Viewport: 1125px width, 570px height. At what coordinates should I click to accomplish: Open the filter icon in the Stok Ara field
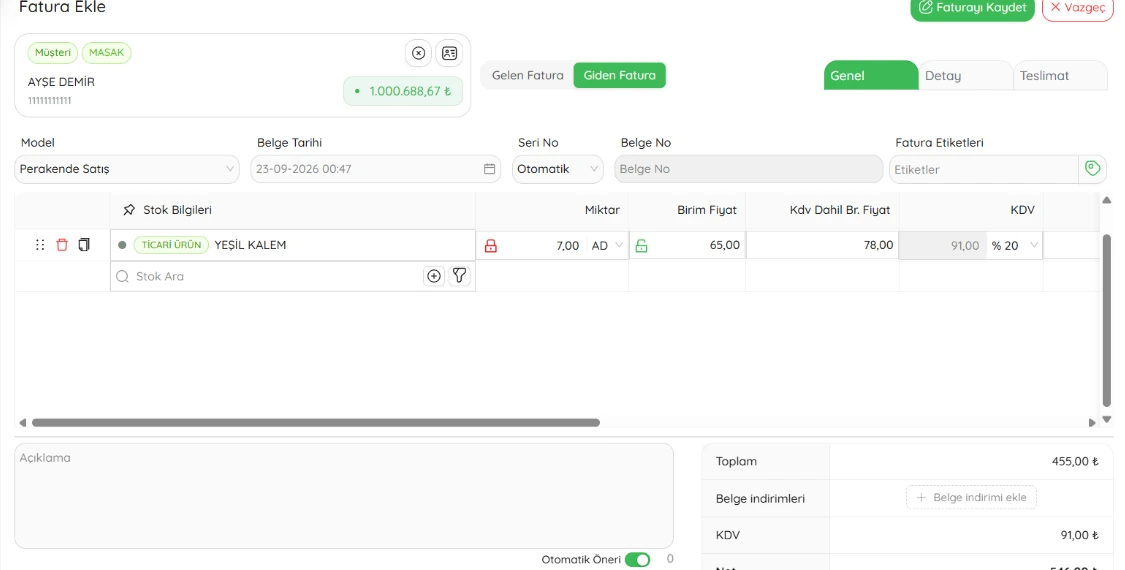pyautogui.click(x=460, y=276)
